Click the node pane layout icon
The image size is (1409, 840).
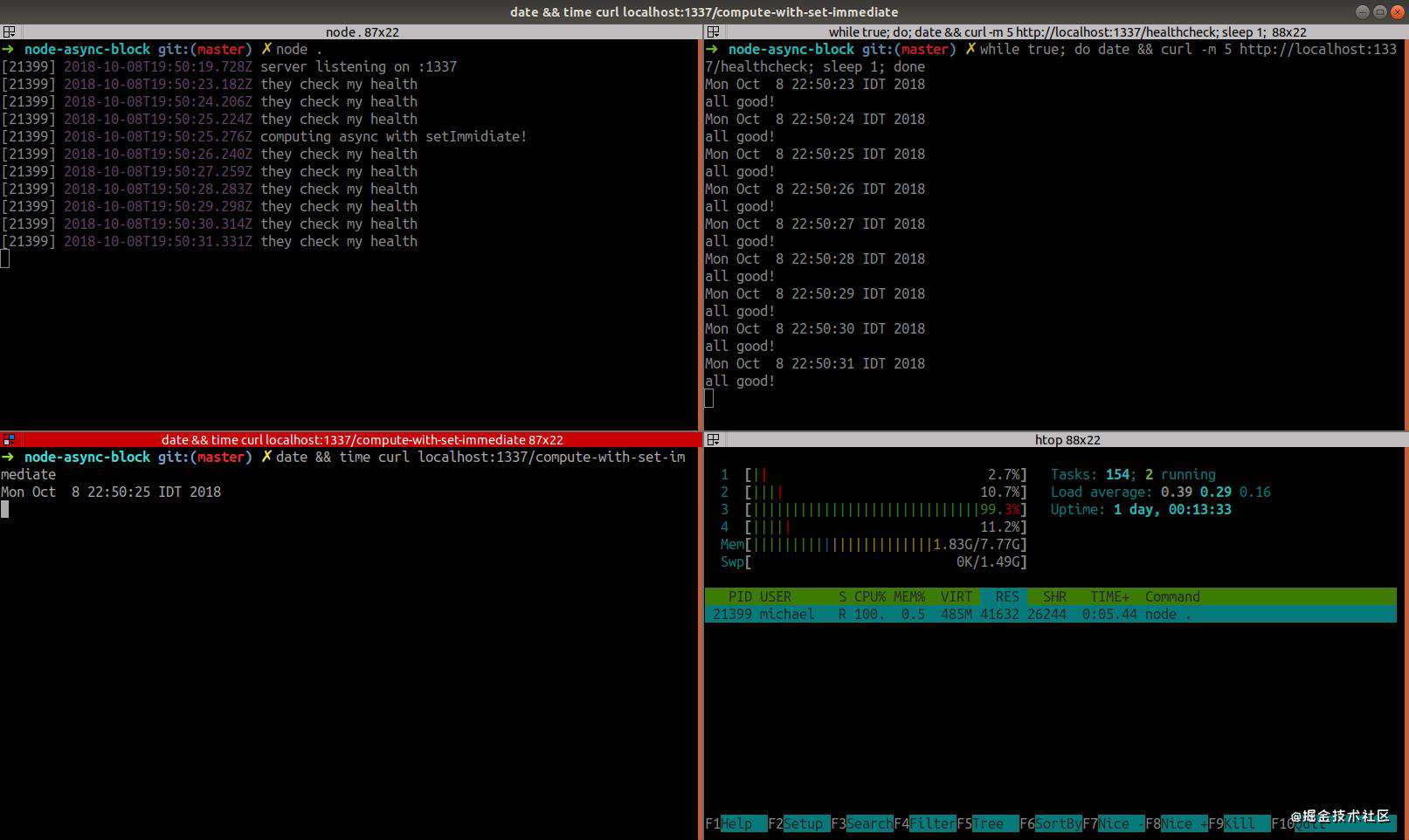pos(9,32)
